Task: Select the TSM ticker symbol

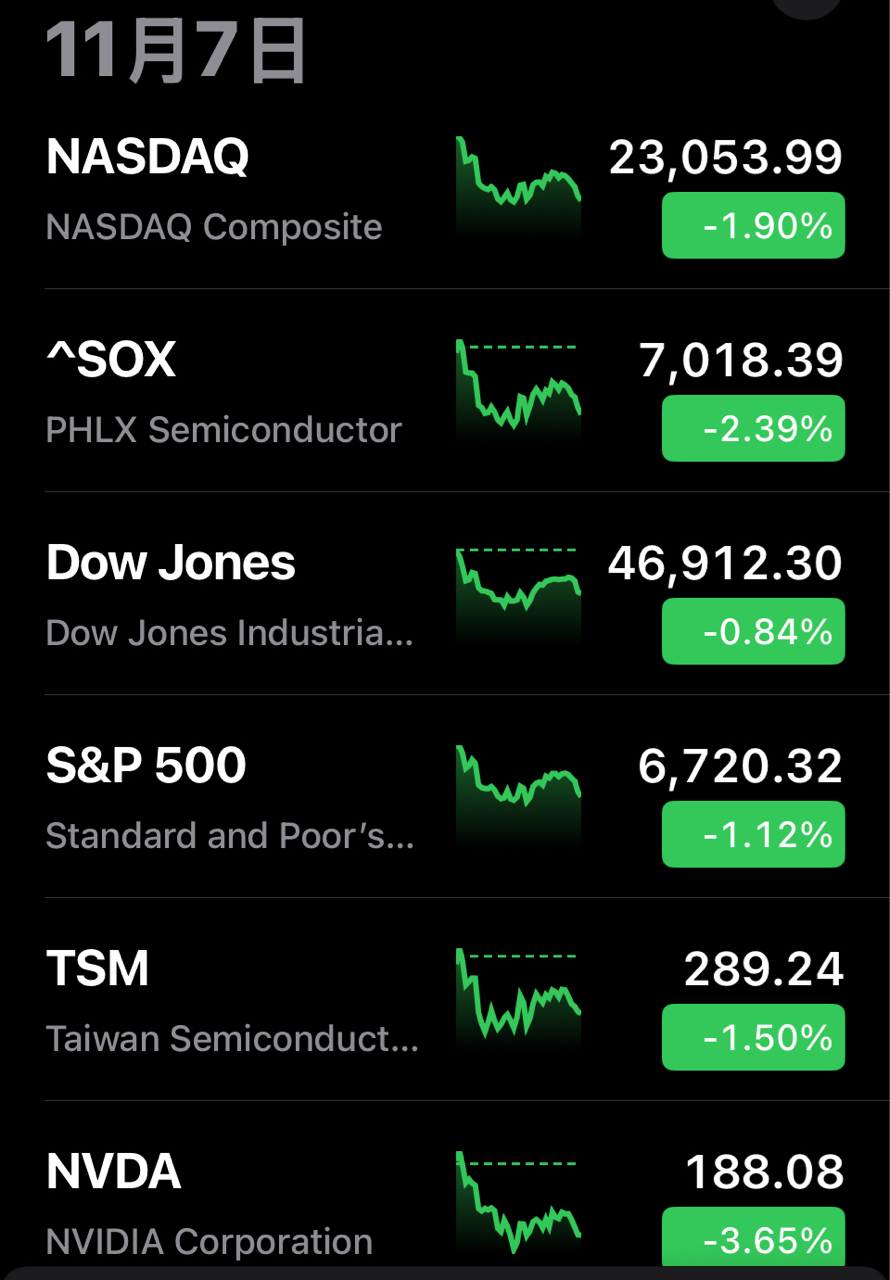Action: (x=98, y=969)
